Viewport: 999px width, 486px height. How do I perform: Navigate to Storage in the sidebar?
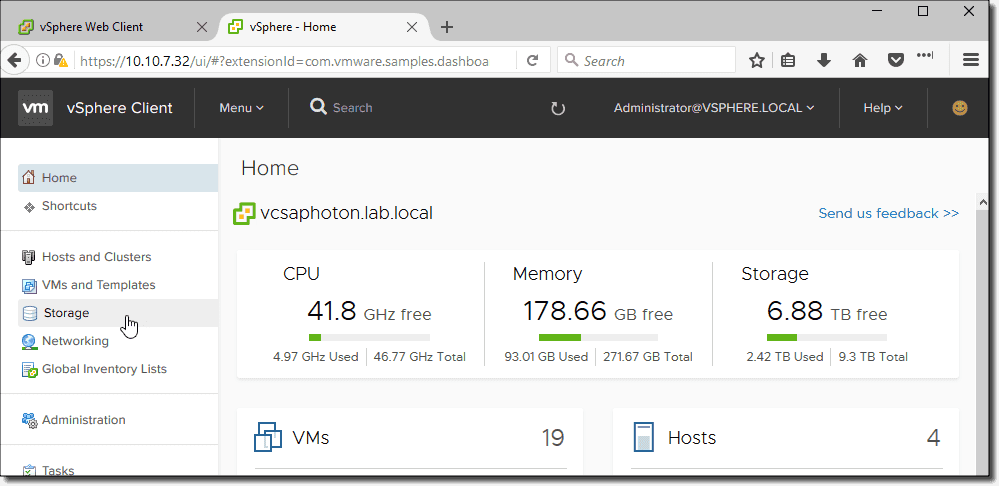pos(118,313)
